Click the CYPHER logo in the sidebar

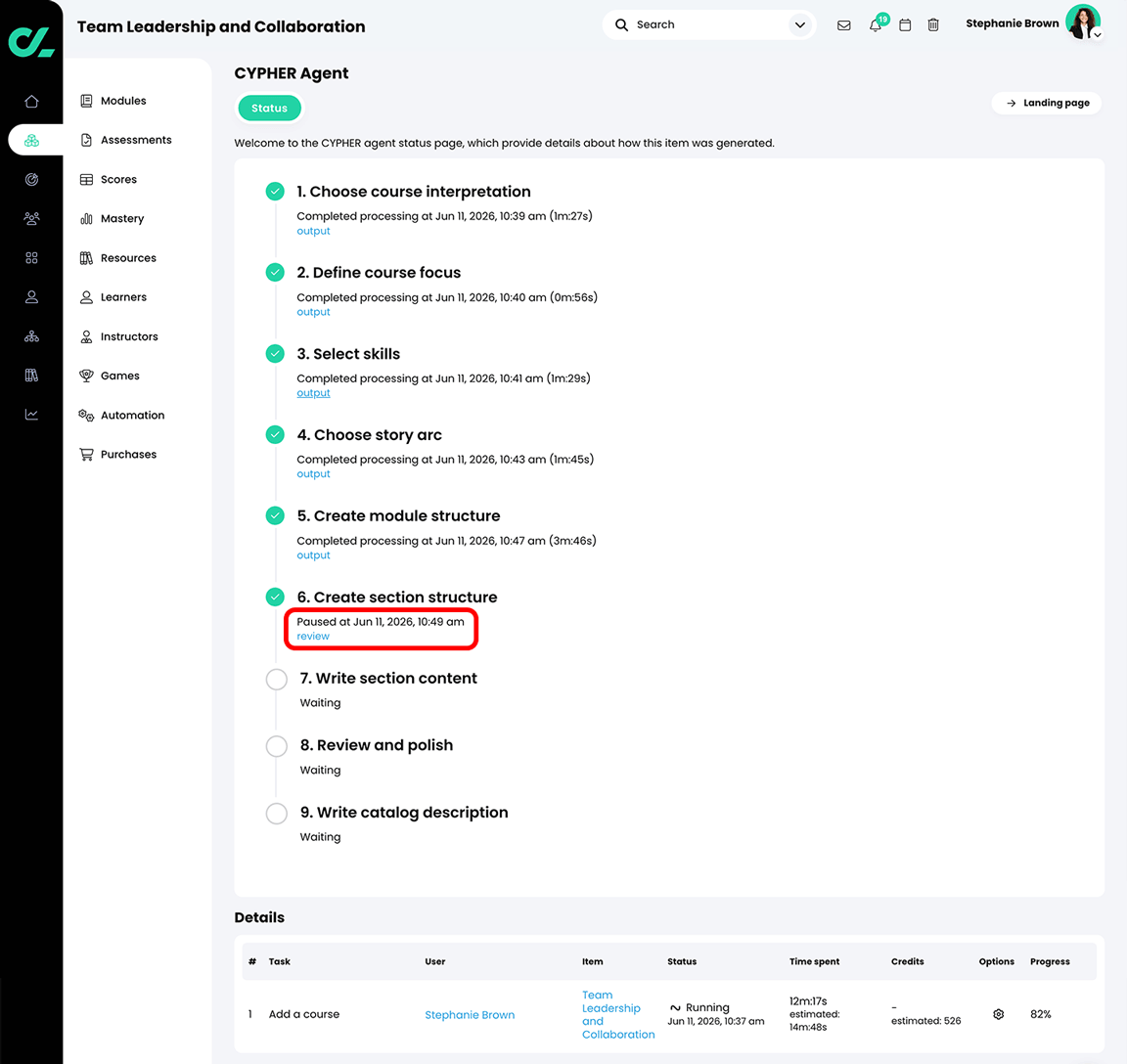tap(31, 42)
